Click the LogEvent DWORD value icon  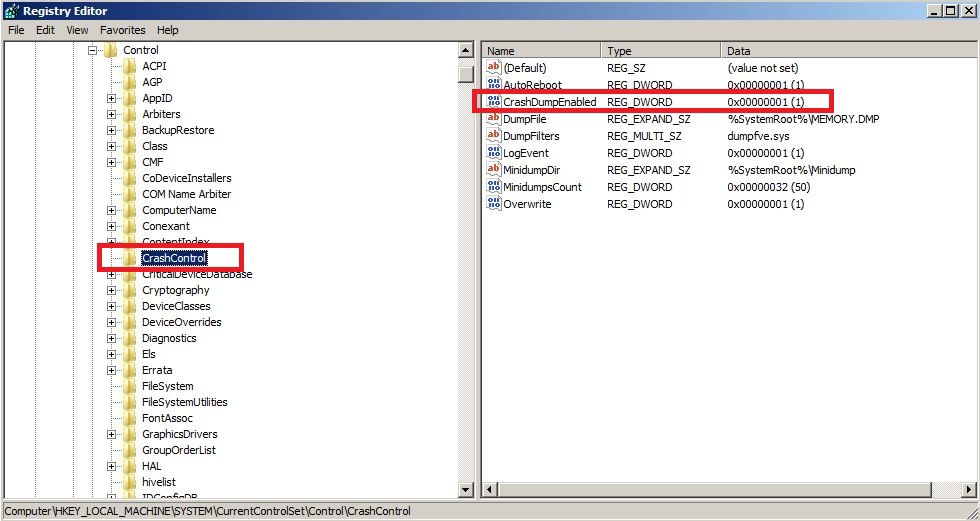(x=494, y=152)
